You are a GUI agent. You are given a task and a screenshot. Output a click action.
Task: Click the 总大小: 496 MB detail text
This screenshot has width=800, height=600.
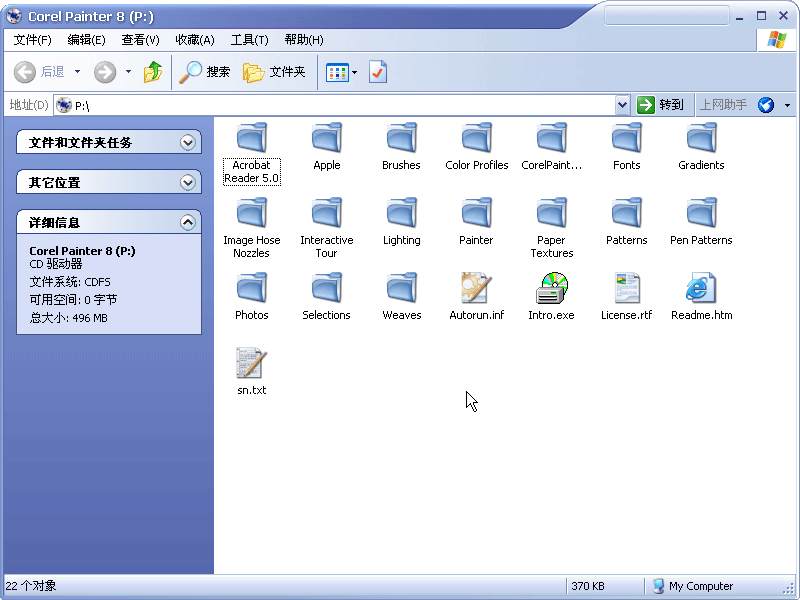point(68,318)
